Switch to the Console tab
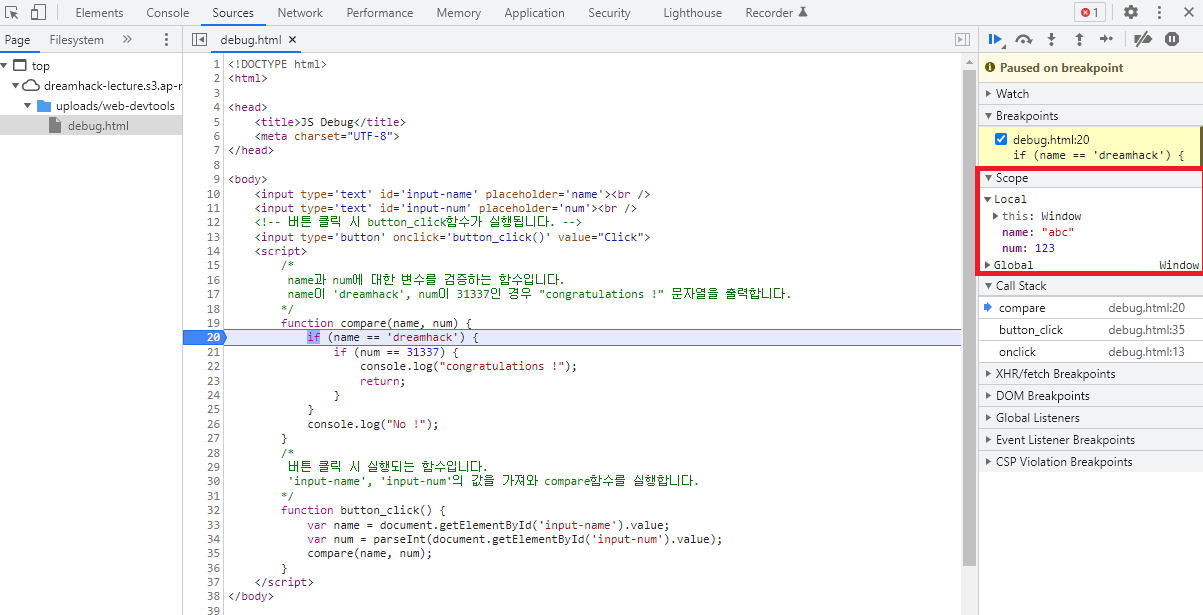The height and width of the screenshot is (615, 1203). coord(168,13)
